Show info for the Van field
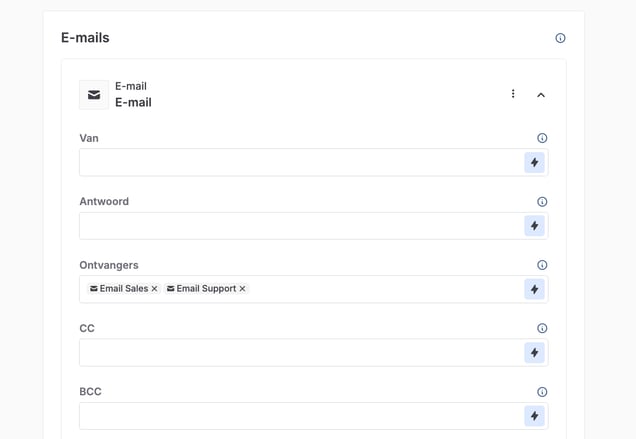 coord(542,138)
